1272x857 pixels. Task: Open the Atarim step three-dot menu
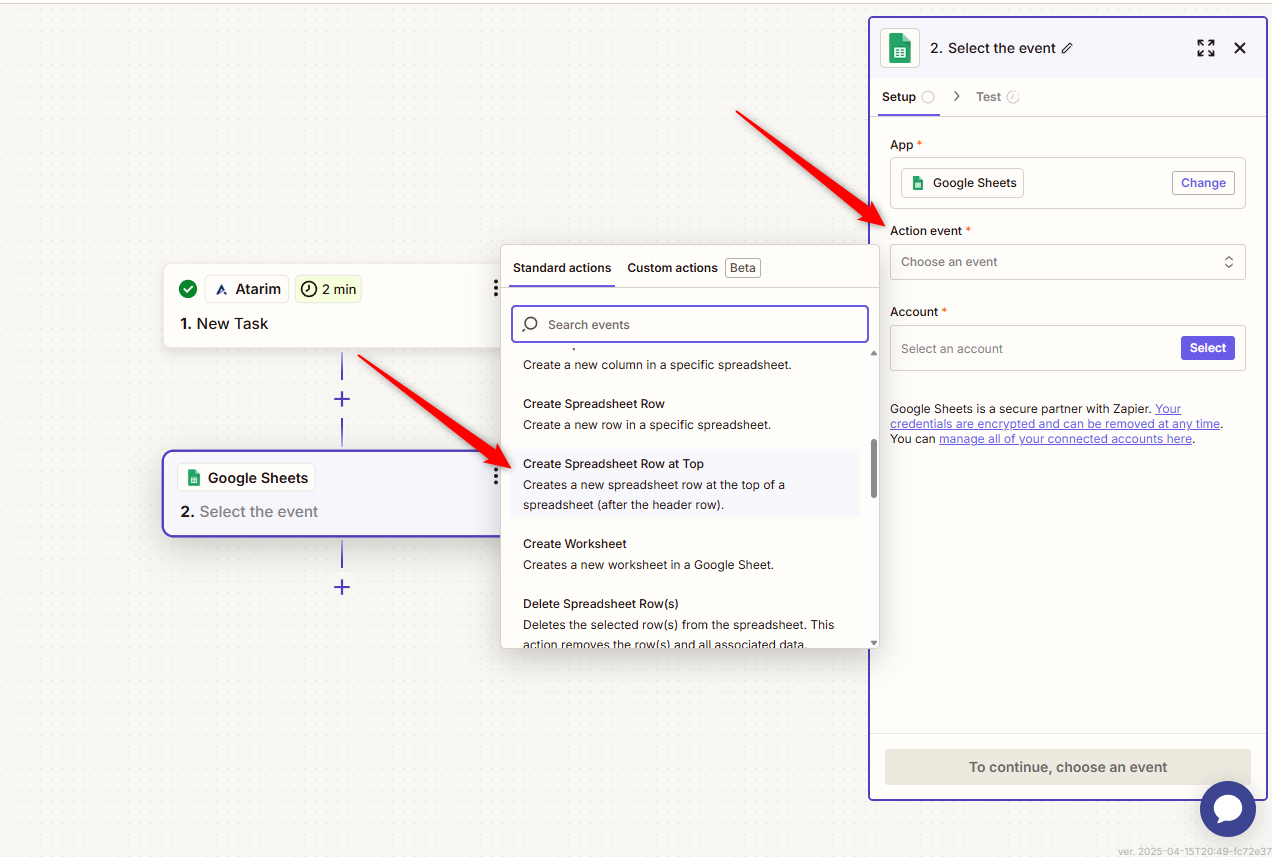click(x=495, y=289)
